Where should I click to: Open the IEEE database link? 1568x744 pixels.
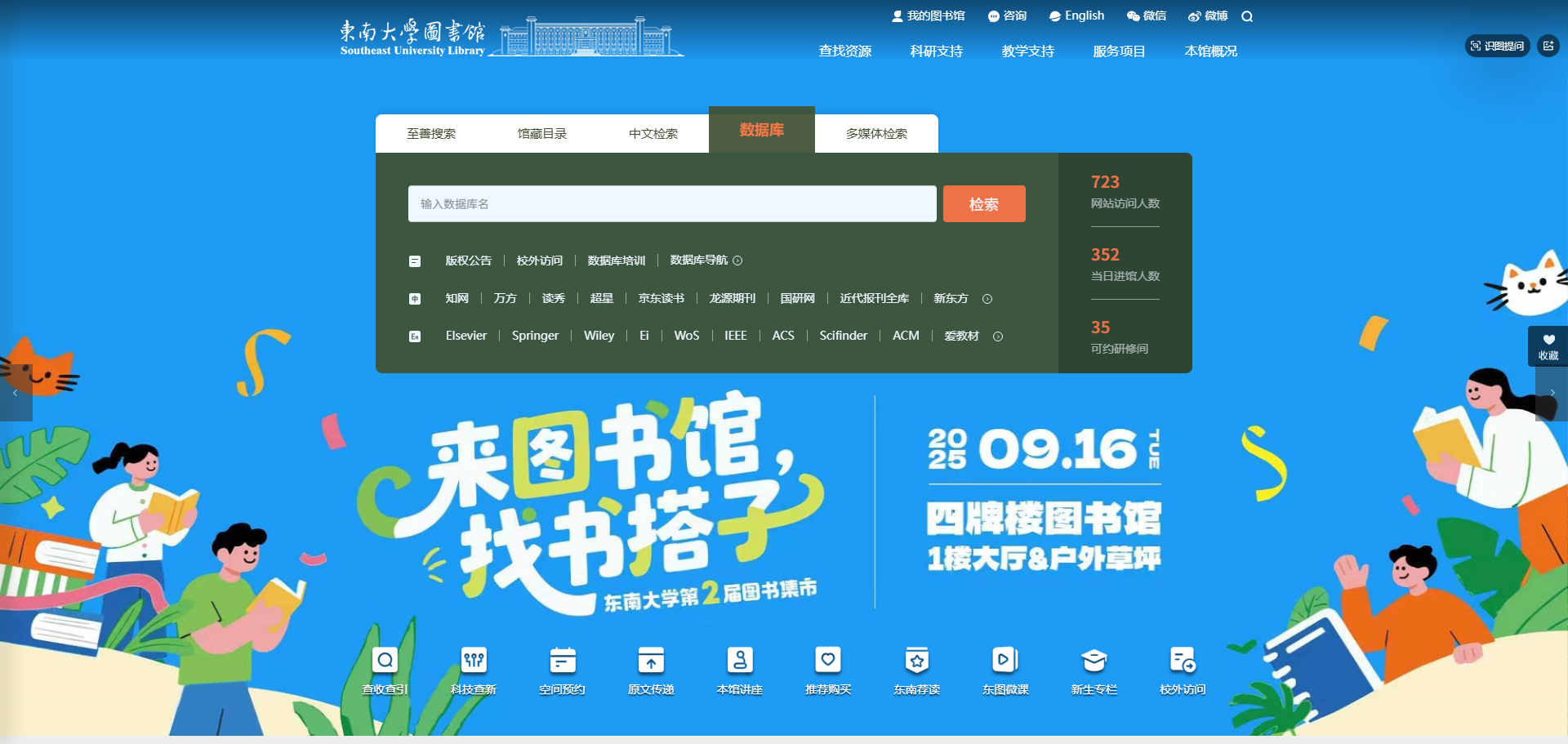[736, 336]
